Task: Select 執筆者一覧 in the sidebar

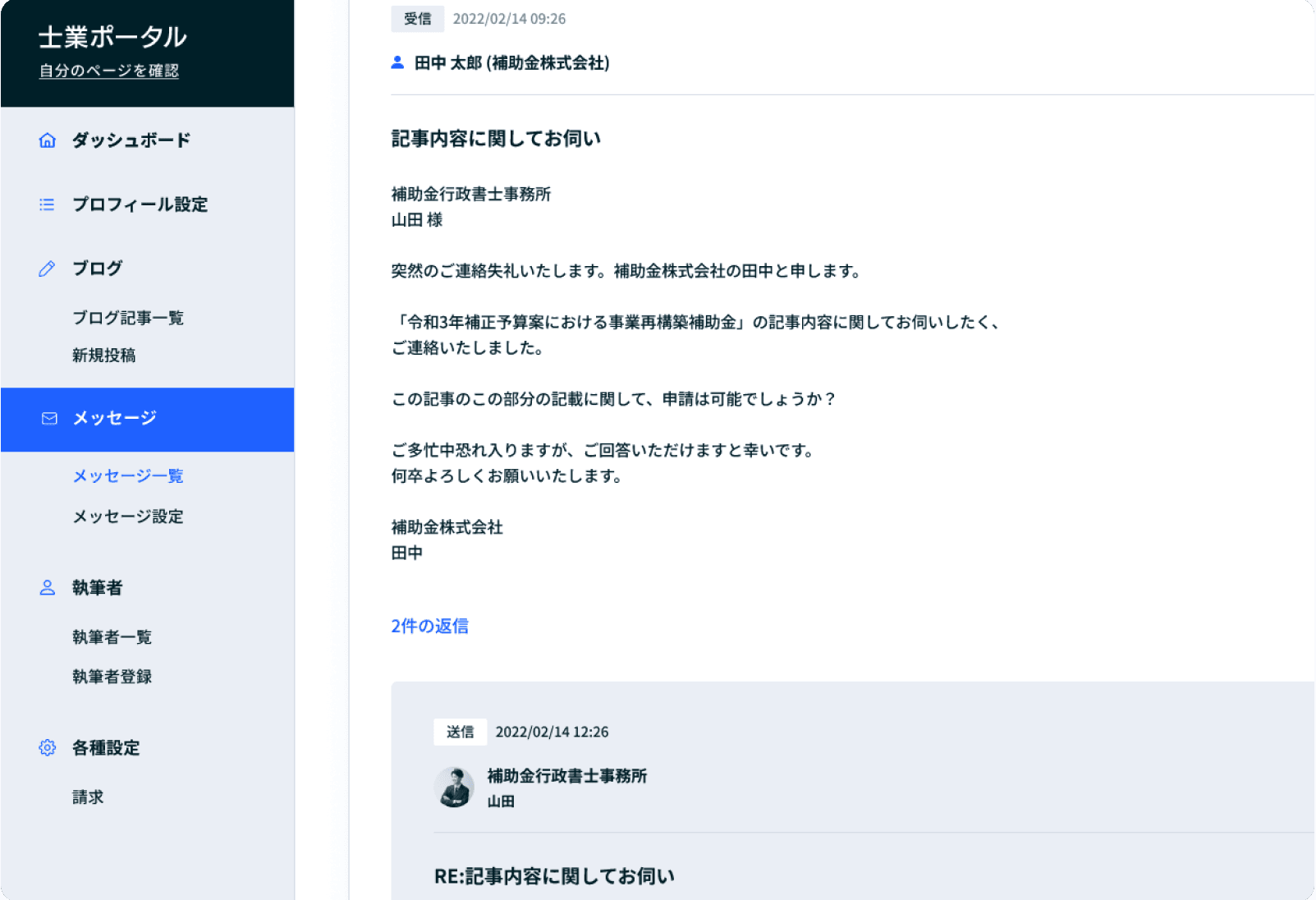Action: 112,637
